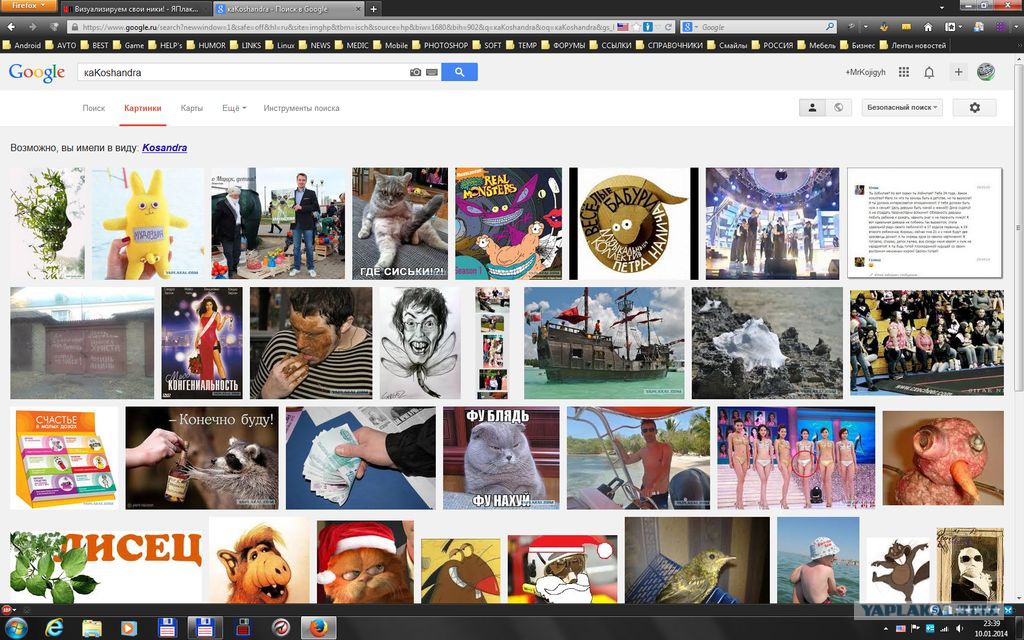Open the РОССИЯ bookmarks folder
The image size is (1024, 640).
[772, 45]
